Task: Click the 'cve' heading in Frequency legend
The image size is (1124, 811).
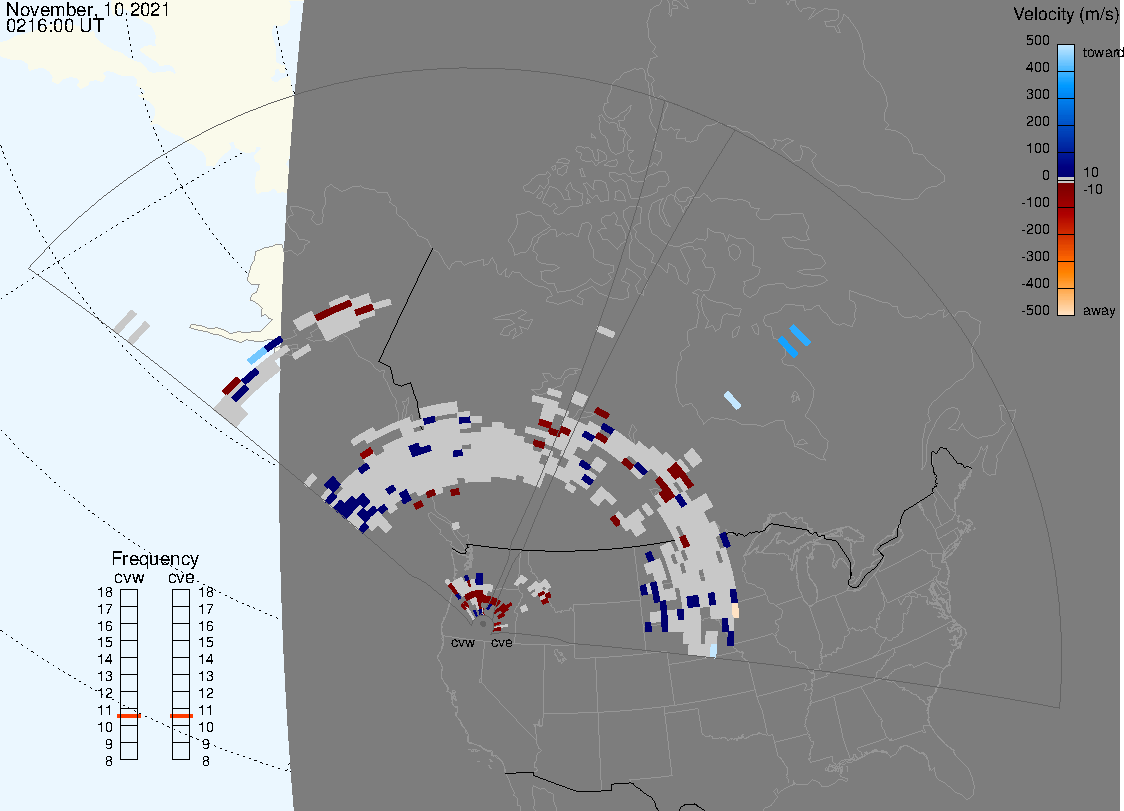Action: coord(181,578)
